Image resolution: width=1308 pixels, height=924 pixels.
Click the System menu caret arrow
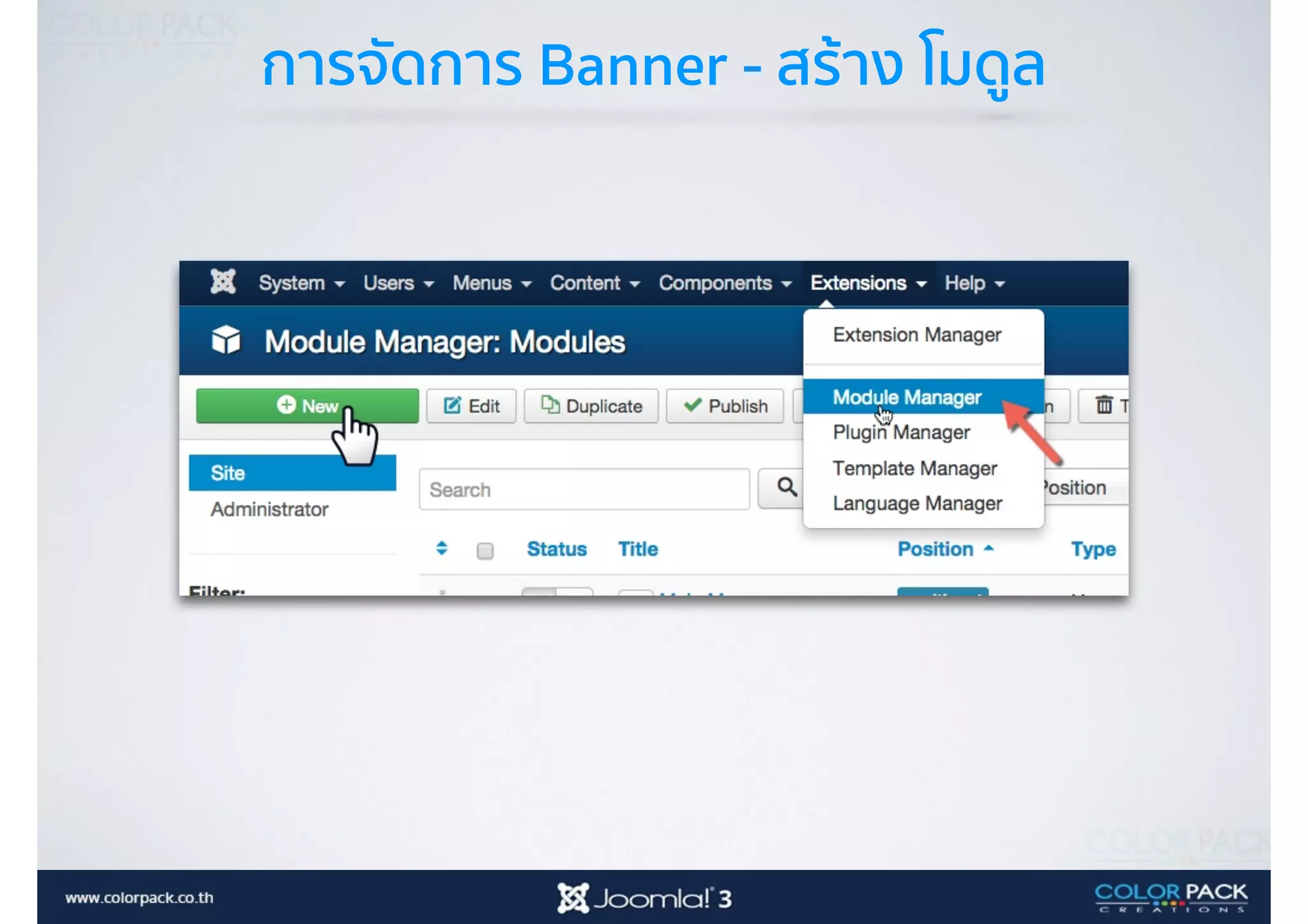[340, 284]
